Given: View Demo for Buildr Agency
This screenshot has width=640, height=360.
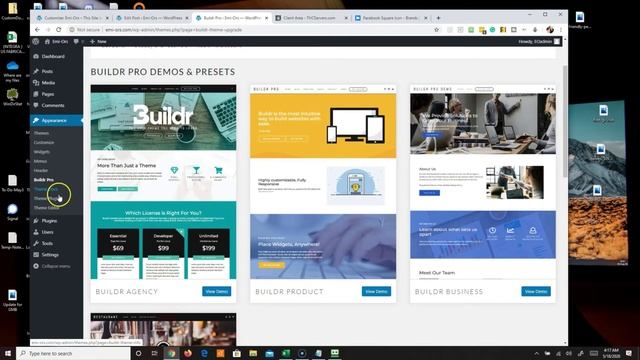Looking at the screenshot, I should pos(216,291).
